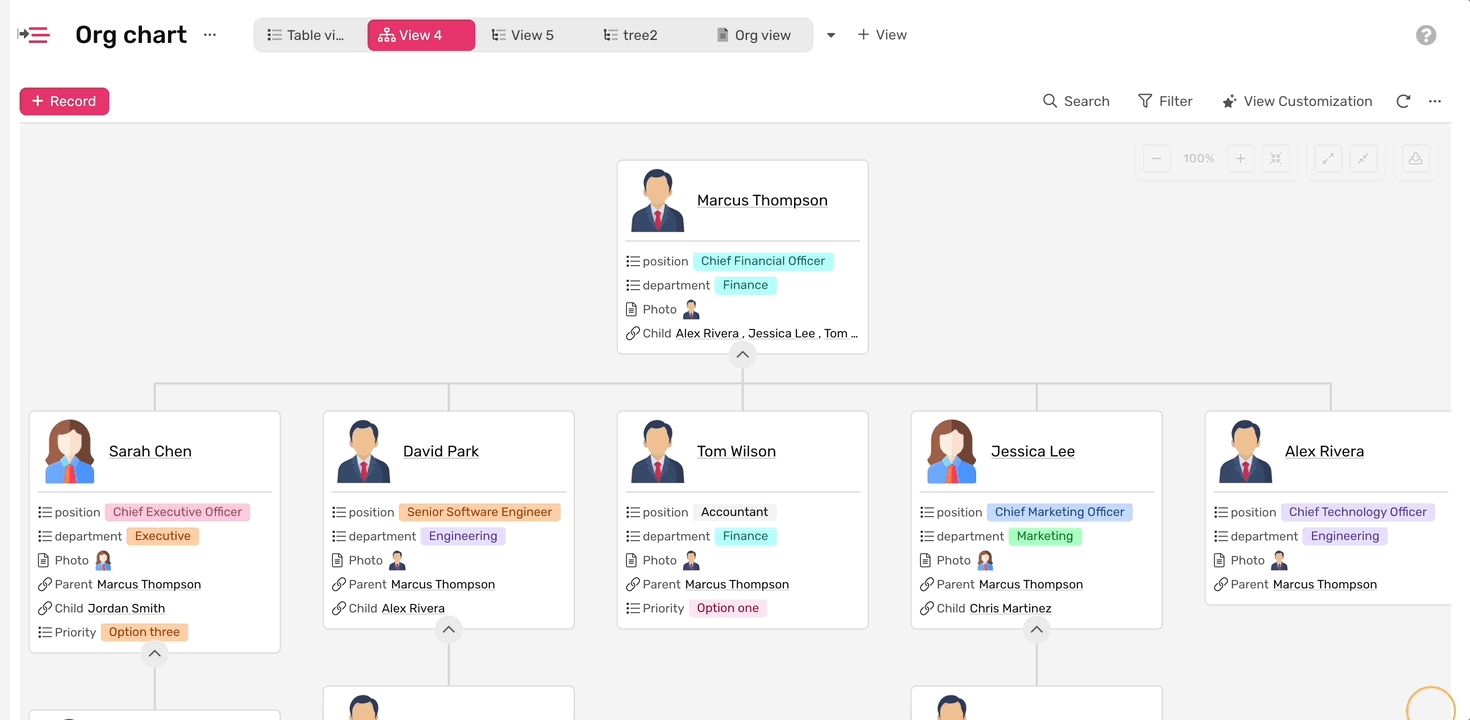Click Chief Technology Officer tag
The height and width of the screenshot is (720, 1470).
point(1357,512)
